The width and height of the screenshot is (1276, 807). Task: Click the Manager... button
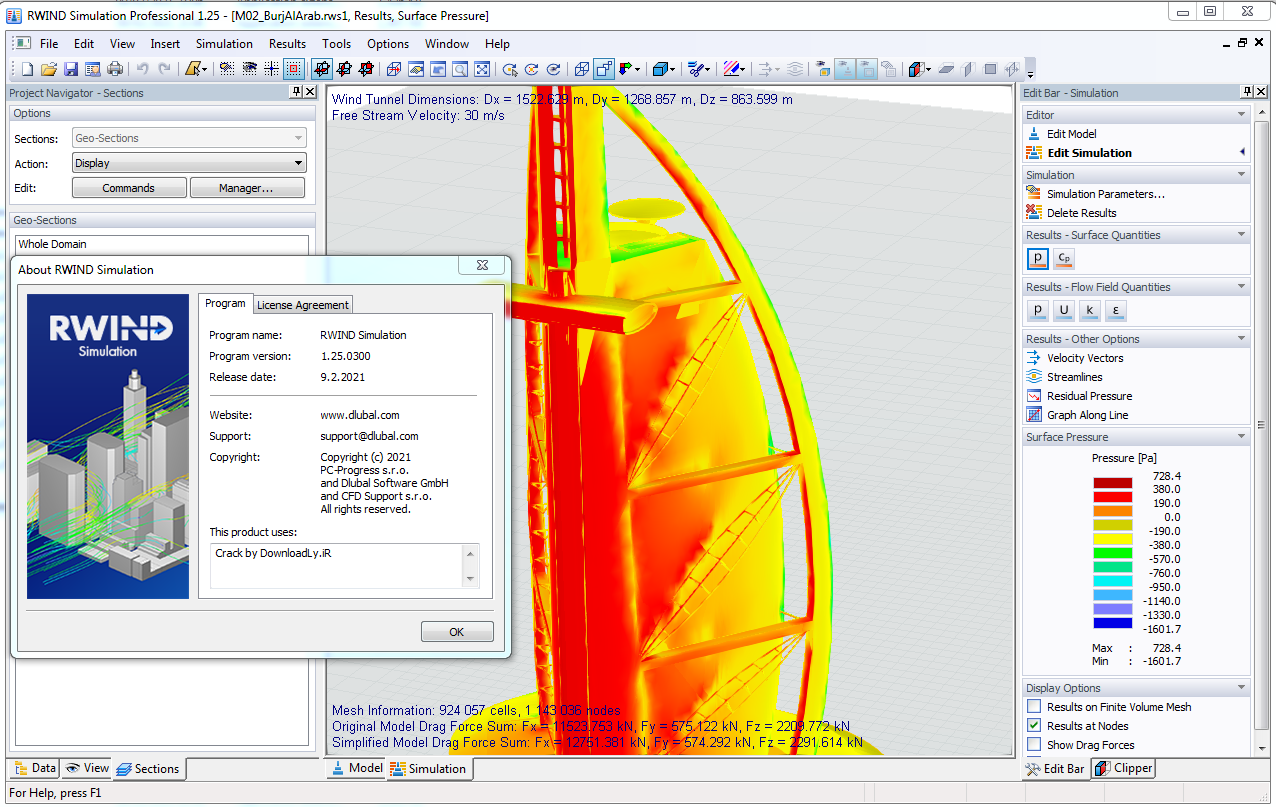point(247,188)
